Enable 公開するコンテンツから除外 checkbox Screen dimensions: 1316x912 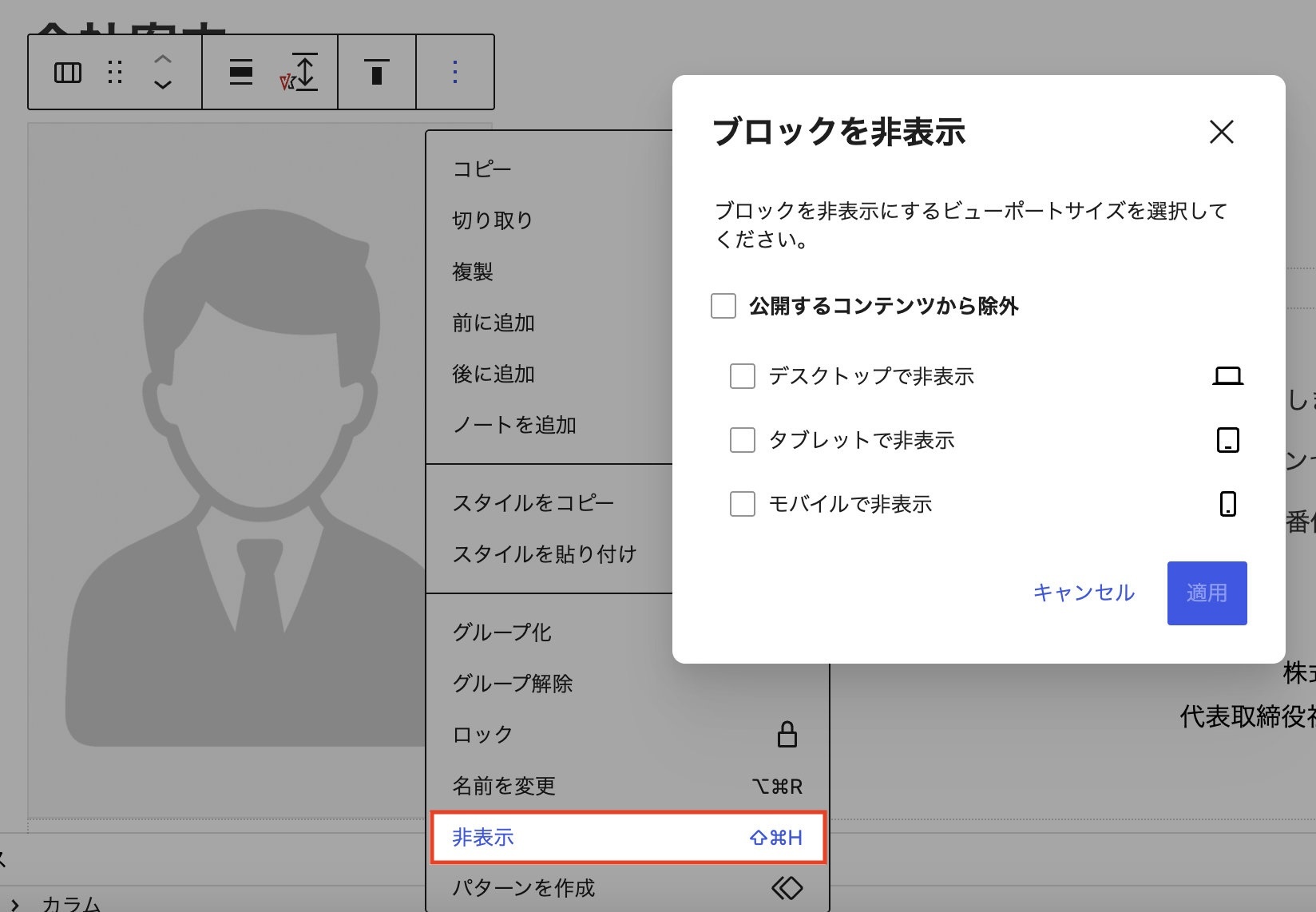coord(723,306)
